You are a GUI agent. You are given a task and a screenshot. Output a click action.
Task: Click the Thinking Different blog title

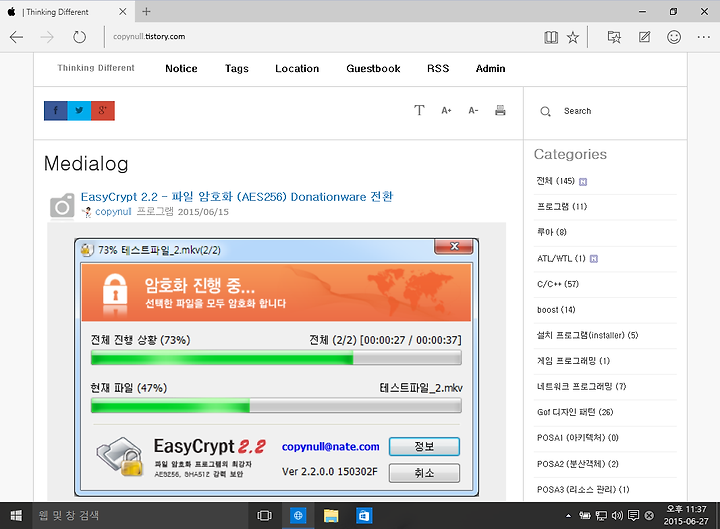[x=96, y=68]
